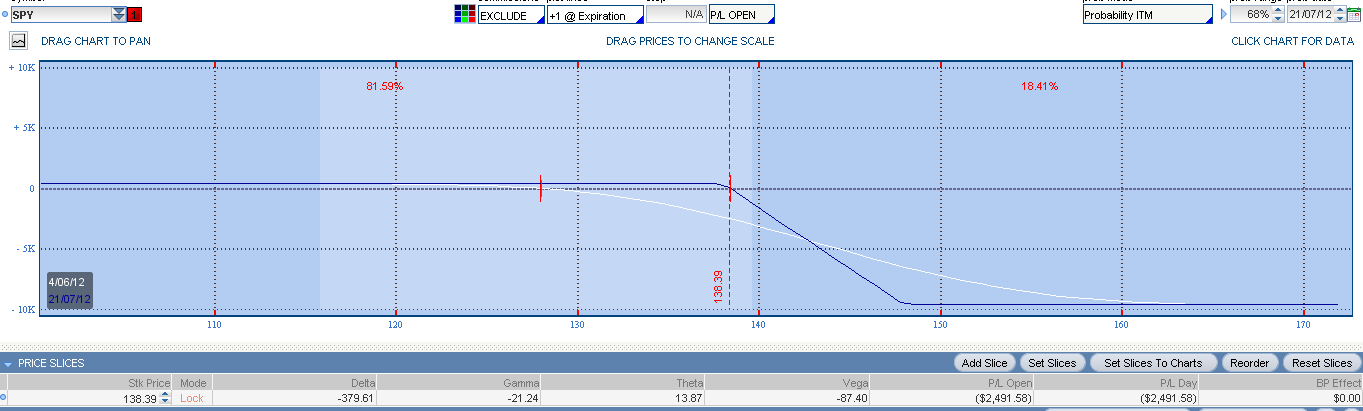The image size is (1363, 411).
Task: Click the blue circle at price slice row start
Action: 3,397
